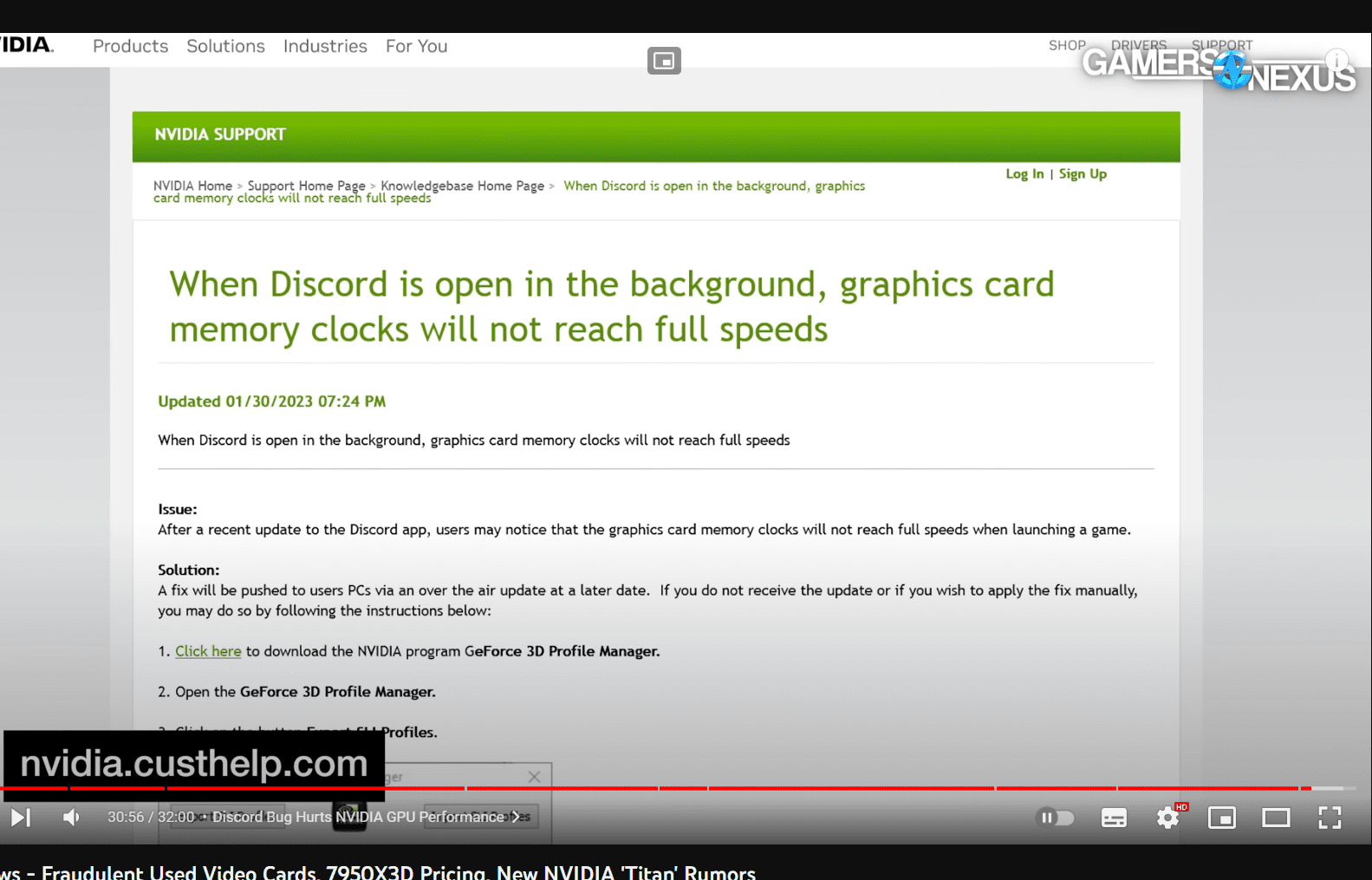Click the video title below the player
Viewport: 1372px width, 880px height.
(378, 871)
